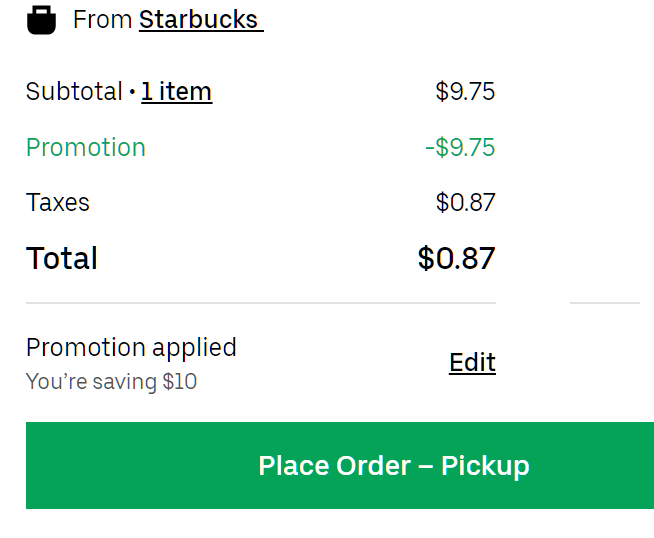Click the bullet separator after Subtotal
This screenshot has height=538, width=654.
132,92
